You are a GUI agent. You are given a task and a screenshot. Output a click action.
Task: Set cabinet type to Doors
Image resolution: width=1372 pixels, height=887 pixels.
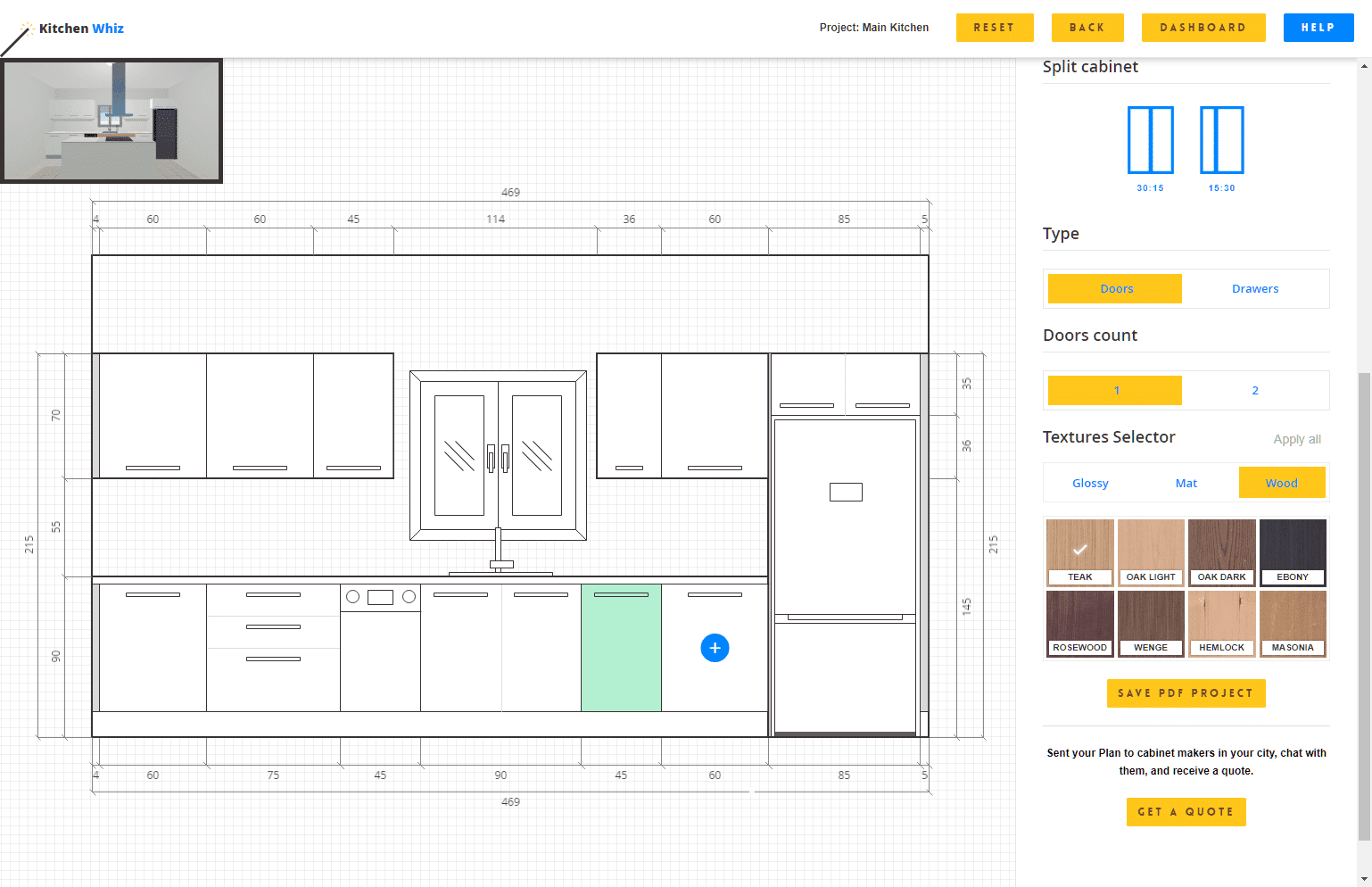1115,288
